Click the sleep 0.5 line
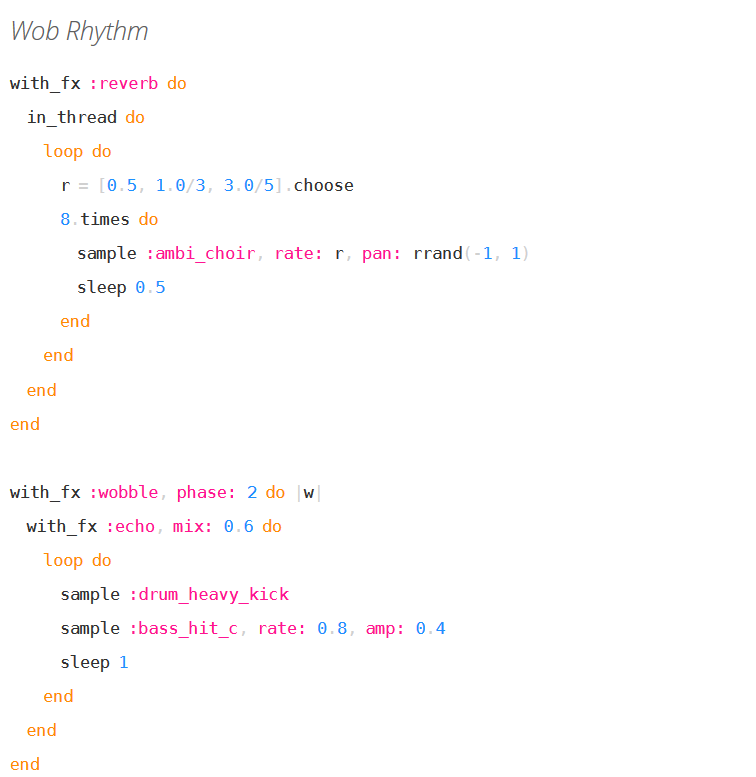 (121, 287)
